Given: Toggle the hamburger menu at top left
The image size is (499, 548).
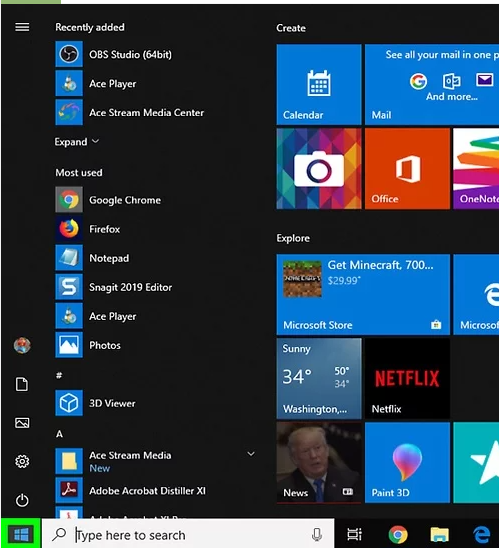Looking at the screenshot, I should (x=22, y=27).
